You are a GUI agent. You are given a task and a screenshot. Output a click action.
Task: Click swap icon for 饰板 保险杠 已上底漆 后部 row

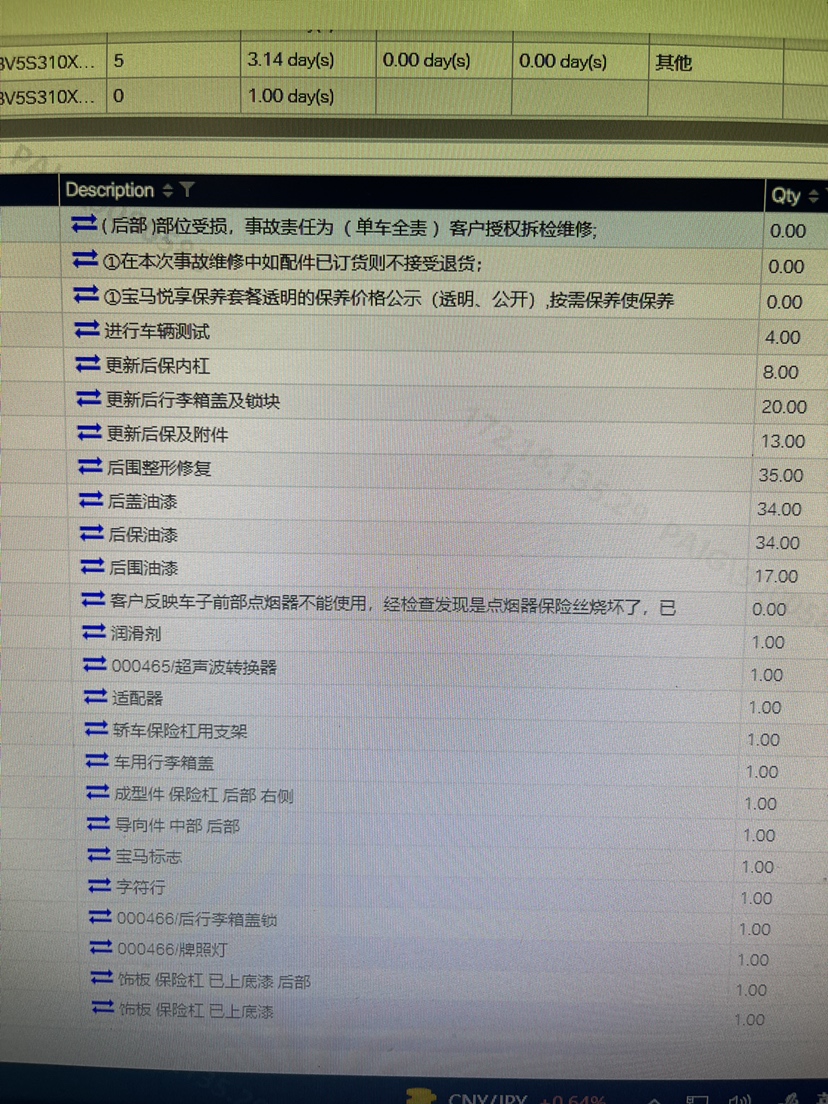tap(101, 978)
